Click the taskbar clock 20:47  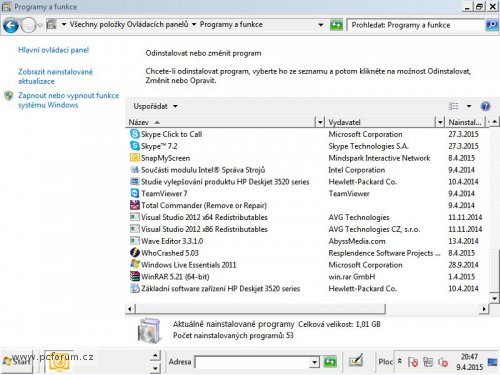(x=469, y=357)
